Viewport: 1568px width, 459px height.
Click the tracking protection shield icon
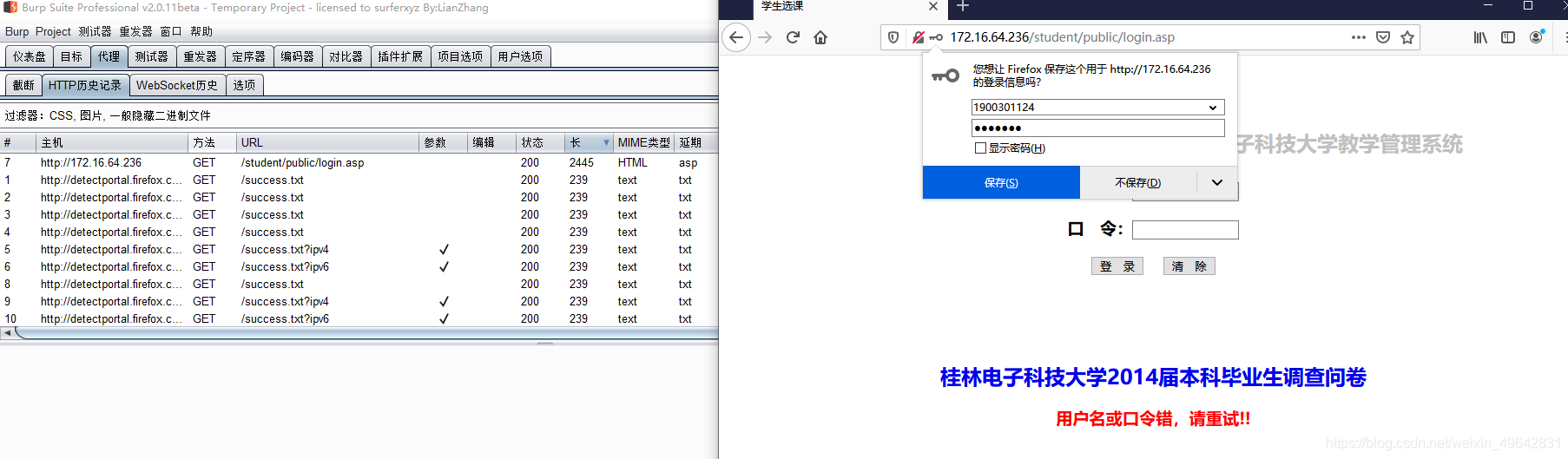pyautogui.click(x=893, y=37)
